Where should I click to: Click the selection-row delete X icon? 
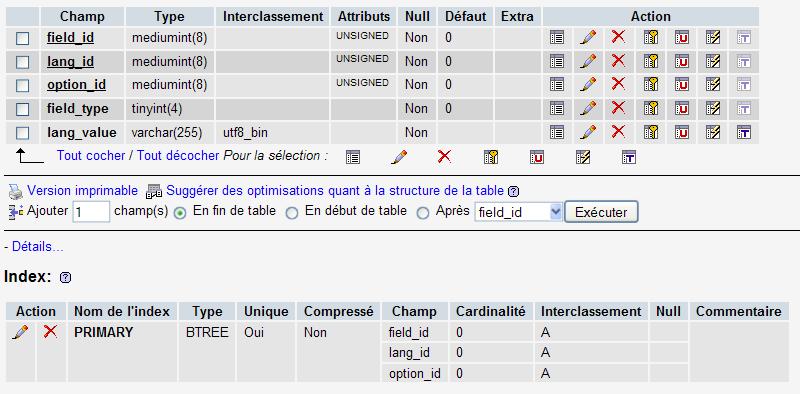coord(444,156)
